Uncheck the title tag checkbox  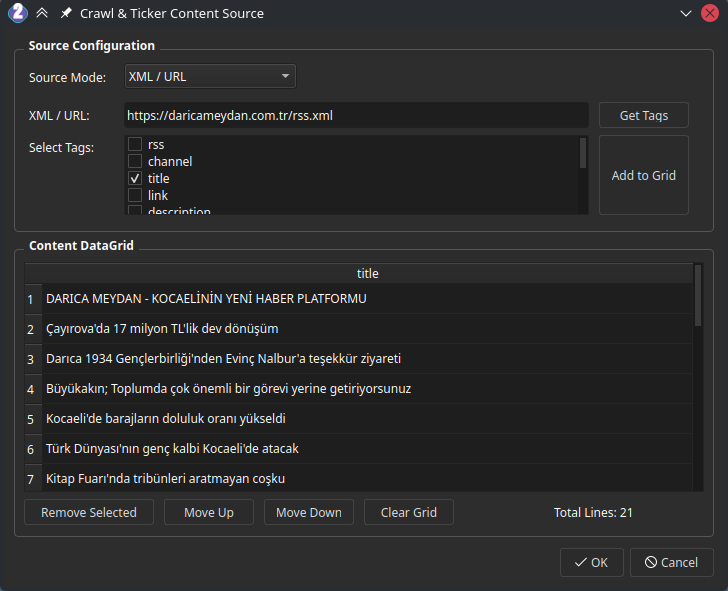[x=135, y=178]
